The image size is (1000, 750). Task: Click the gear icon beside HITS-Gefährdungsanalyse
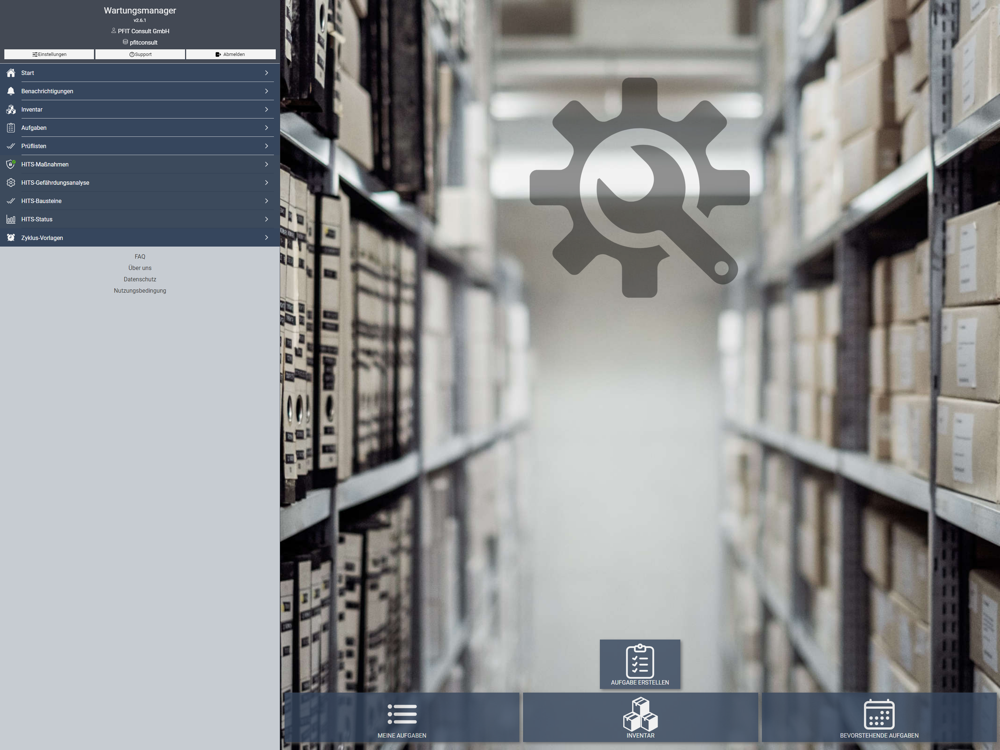11,182
